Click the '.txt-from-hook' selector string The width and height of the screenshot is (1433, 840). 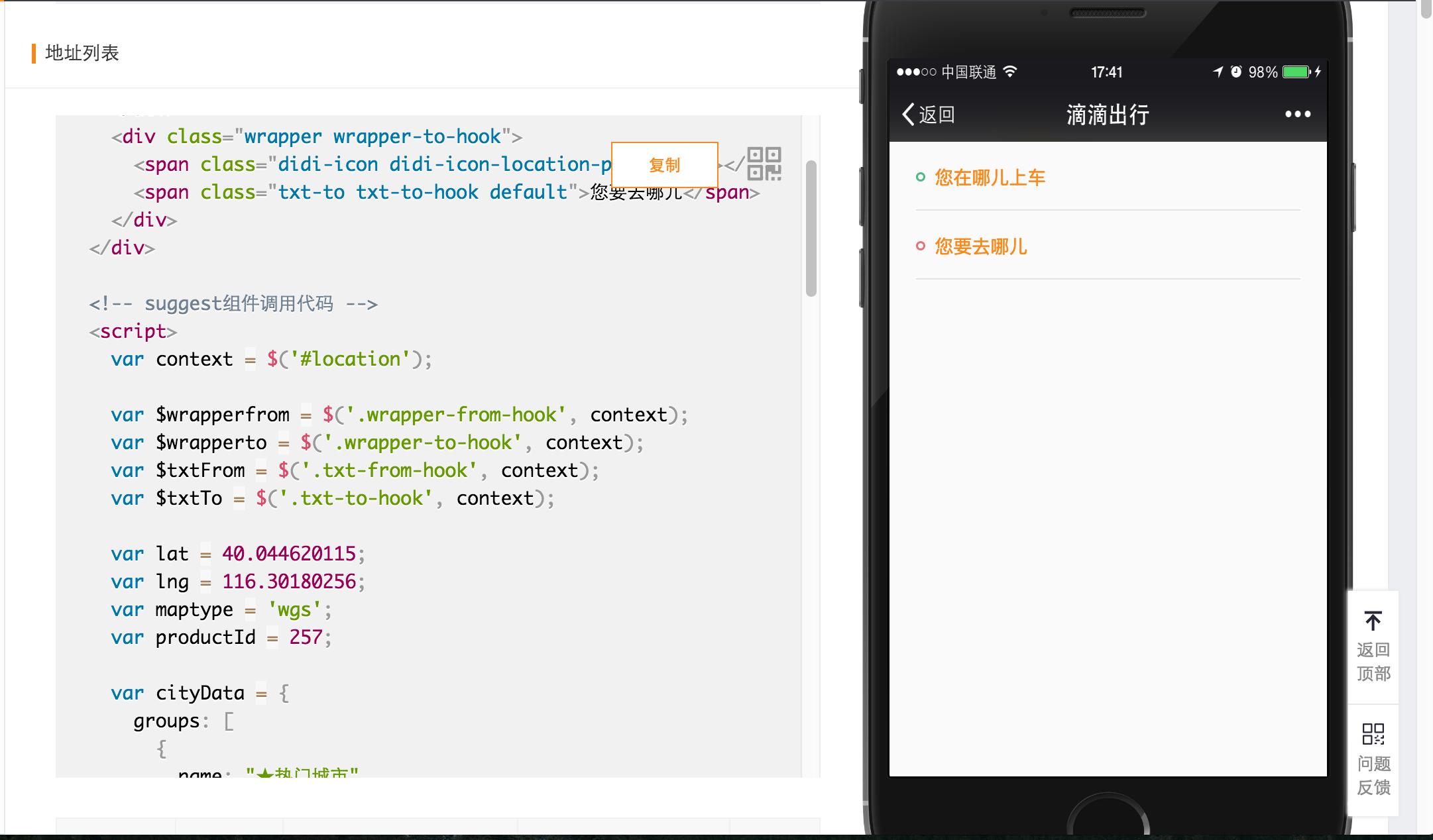click(x=389, y=470)
